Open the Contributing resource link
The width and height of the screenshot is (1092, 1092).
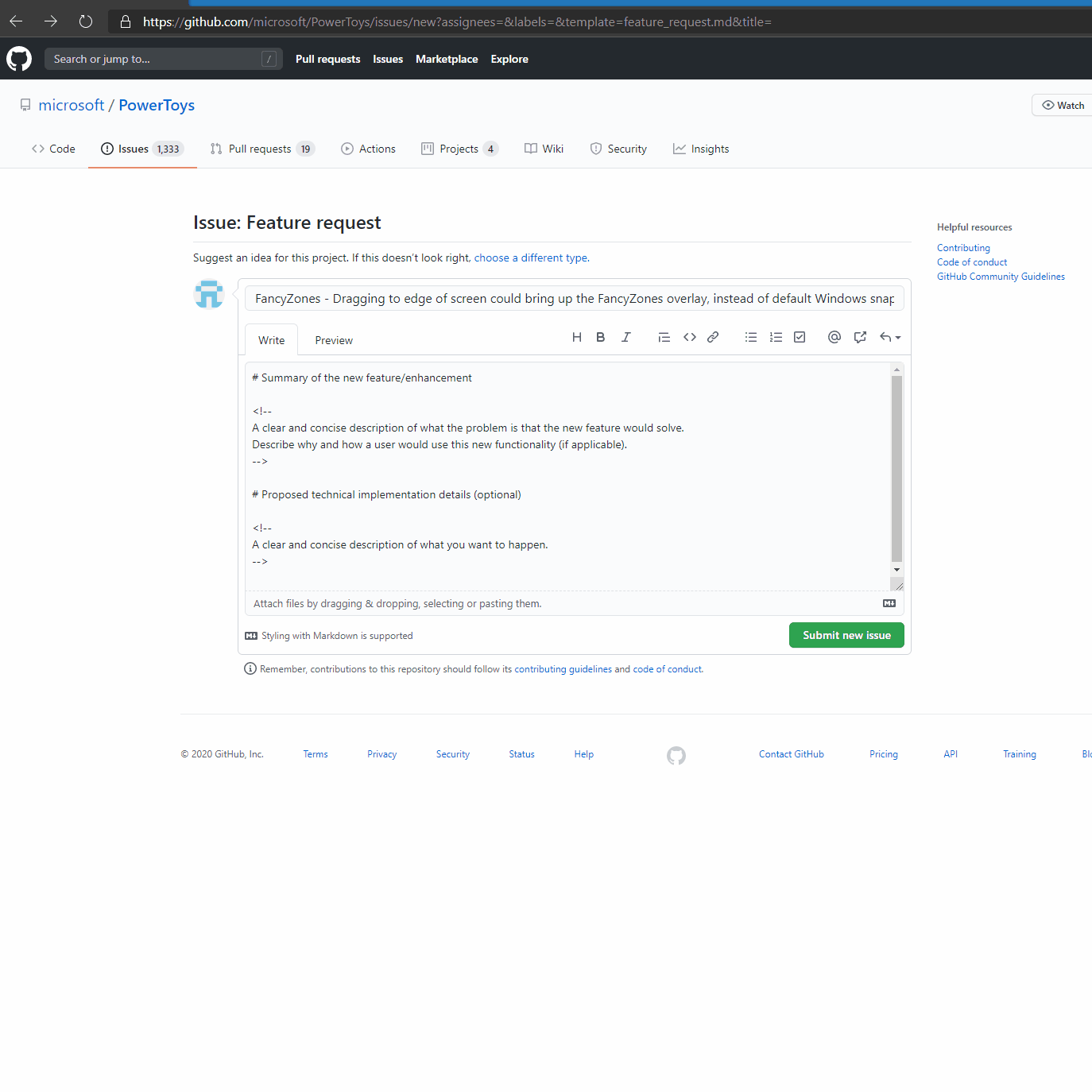(x=963, y=248)
